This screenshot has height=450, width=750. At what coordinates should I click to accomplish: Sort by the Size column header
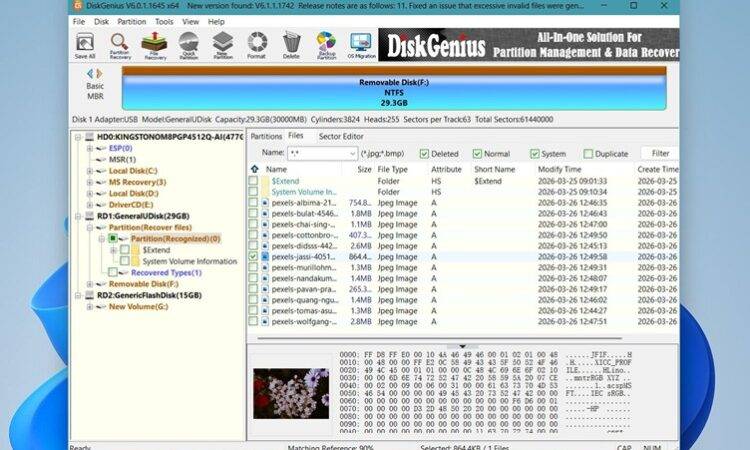364,169
